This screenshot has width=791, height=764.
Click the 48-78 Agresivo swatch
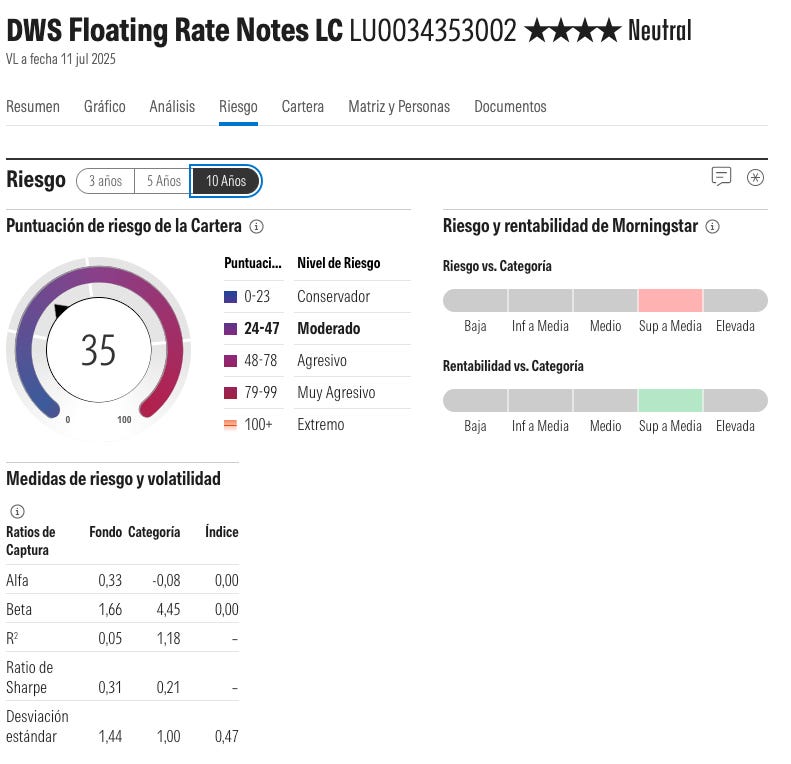(x=230, y=361)
